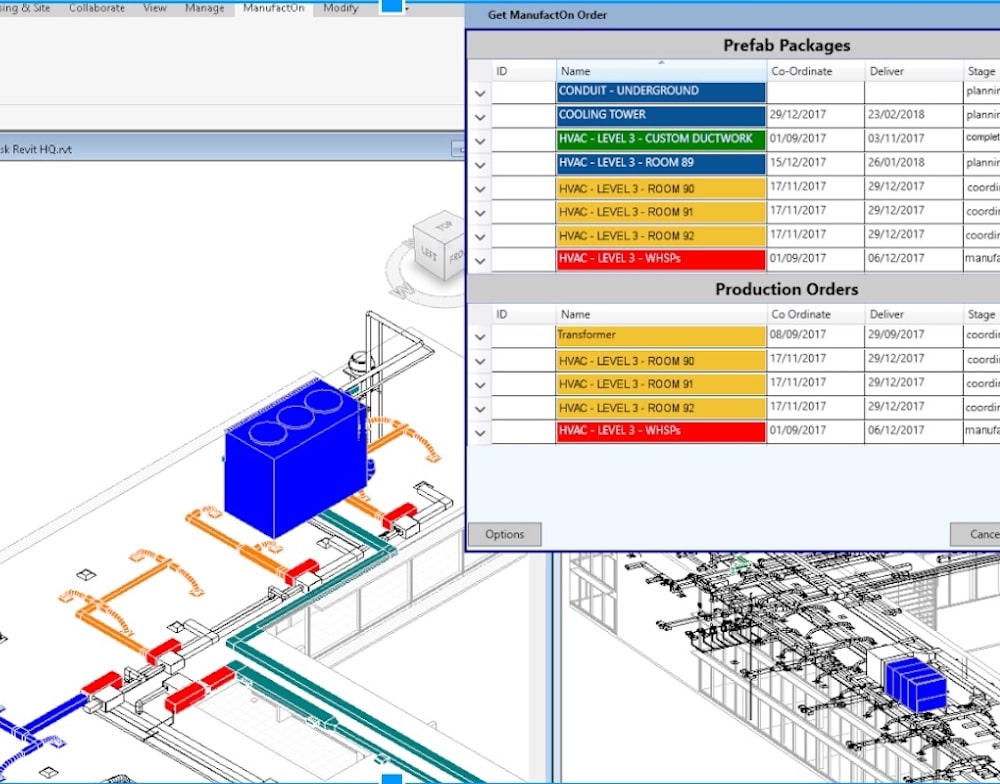Select the COOLING TOWER package entry

[660, 115]
